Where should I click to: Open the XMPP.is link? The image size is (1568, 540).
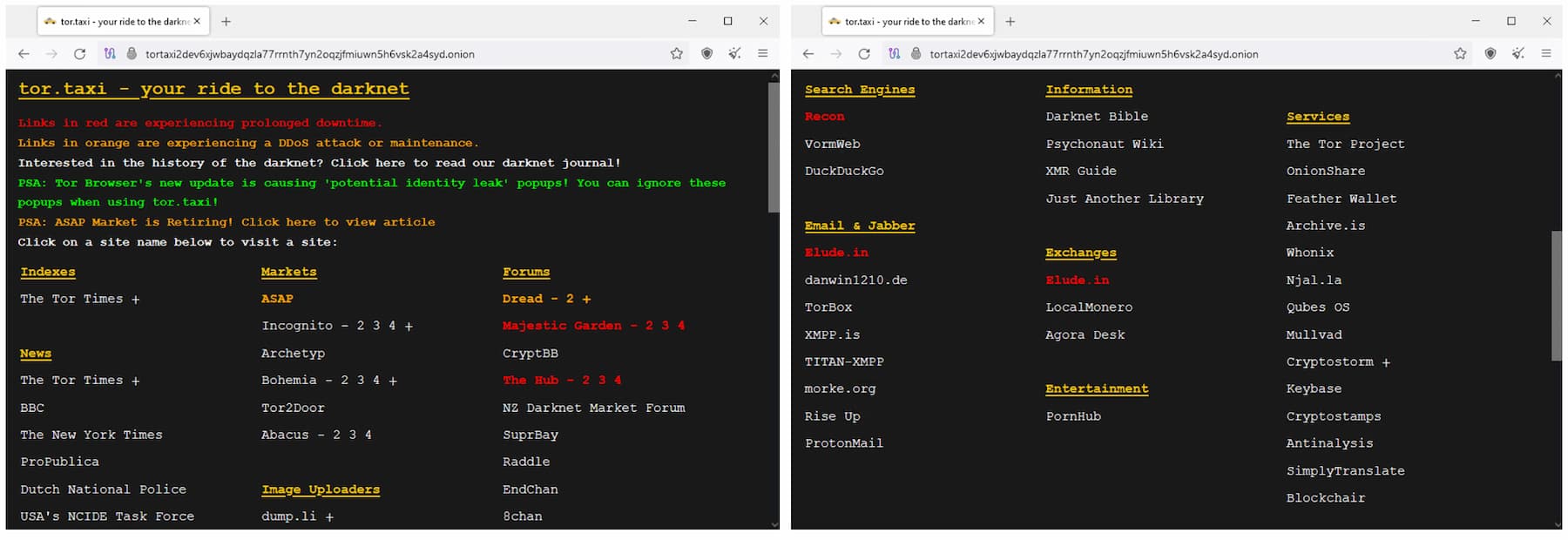click(x=832, y=334)
